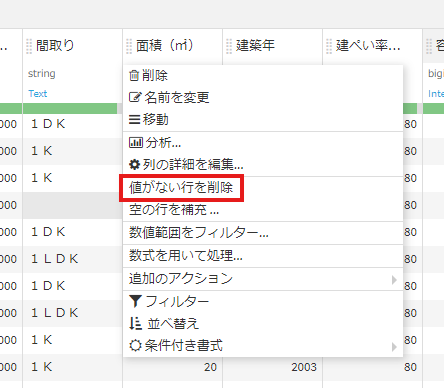Click the 20 cell in 面積 column

point(173,367)
